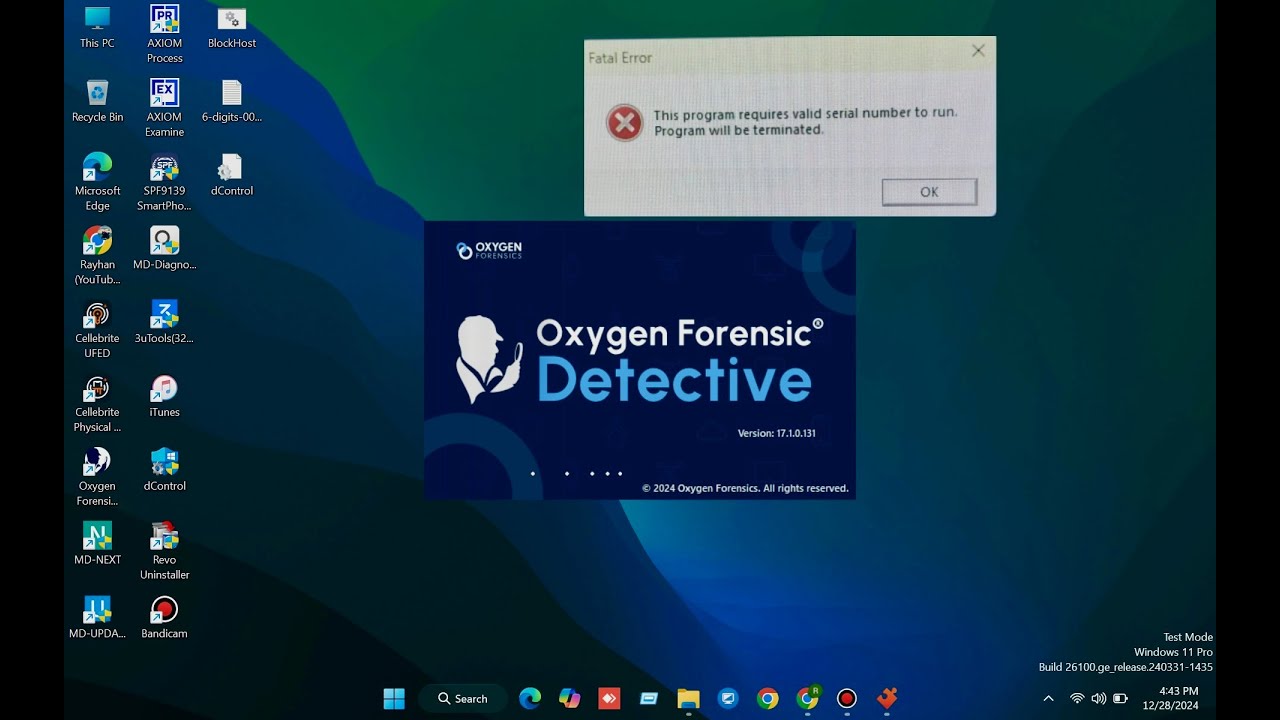
Task: Select the MD-UPDATE desktop shortcut
Action: (97, 618)
